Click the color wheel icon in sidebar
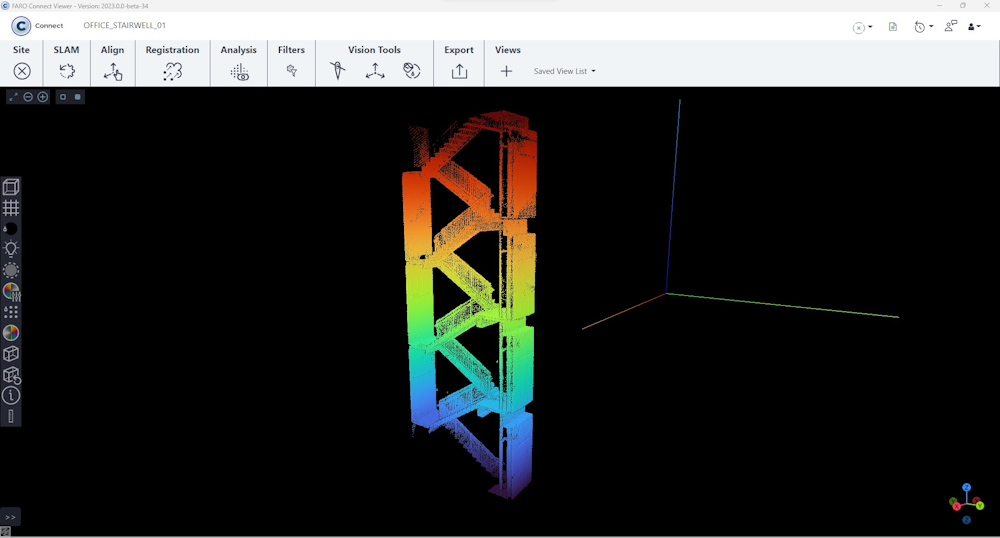 [11, 333]
